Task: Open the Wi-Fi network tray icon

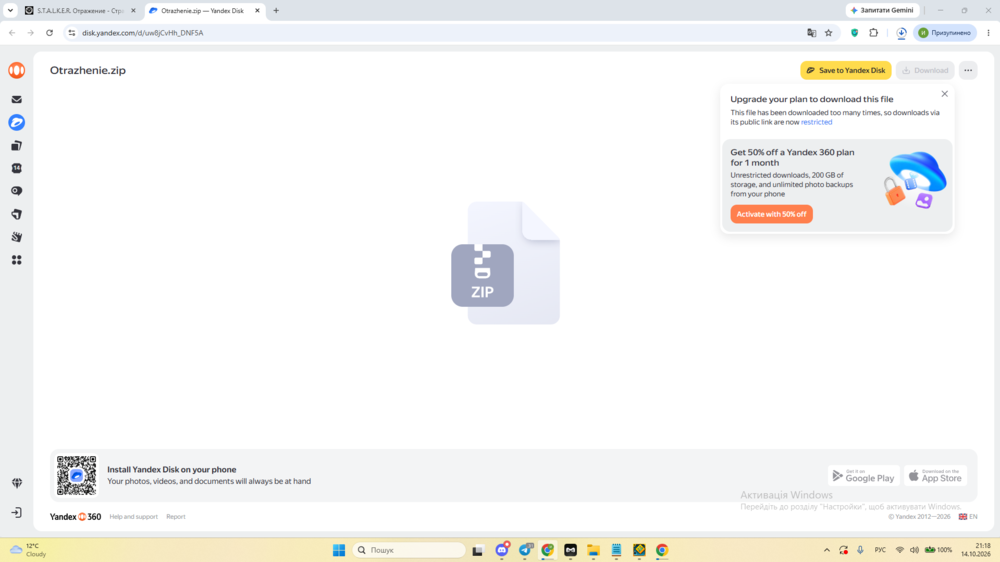Action: click(900, 550)
